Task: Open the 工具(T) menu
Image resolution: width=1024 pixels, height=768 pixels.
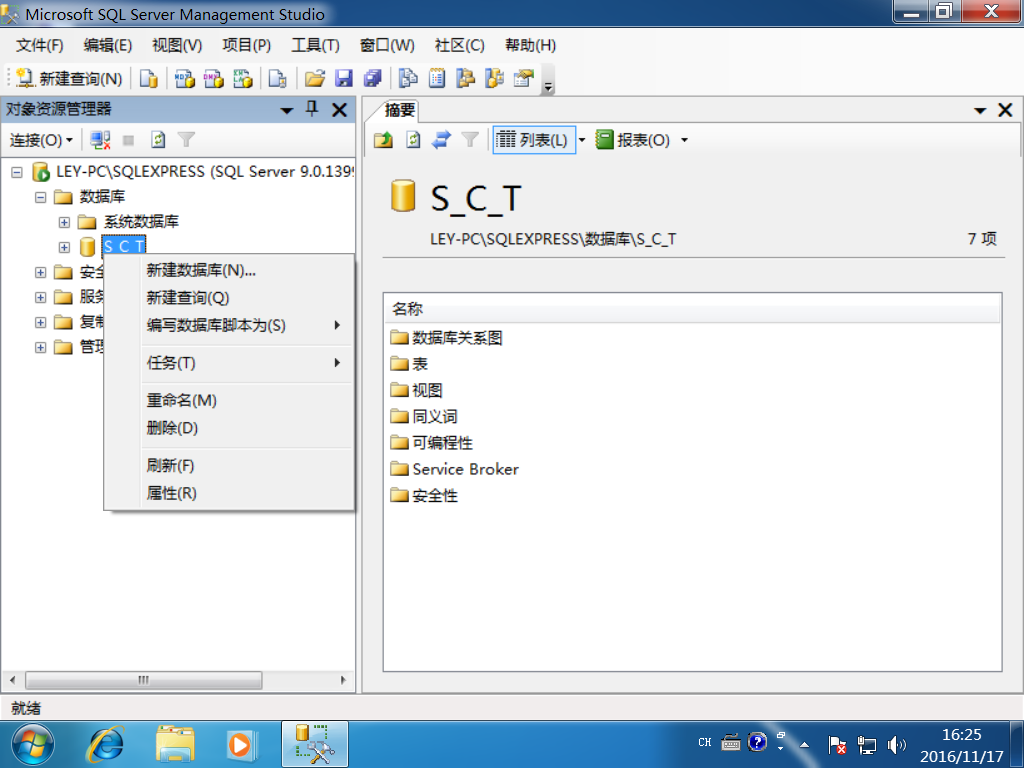Action: coord(315,45)
